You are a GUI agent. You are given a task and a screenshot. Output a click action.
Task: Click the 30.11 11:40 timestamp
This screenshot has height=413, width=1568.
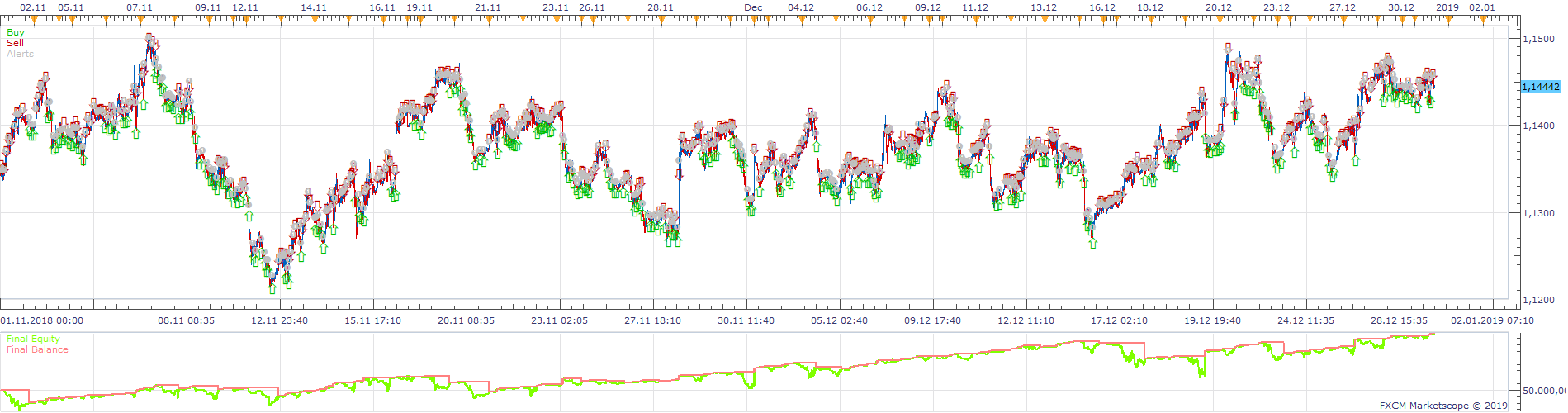point(746,320)
